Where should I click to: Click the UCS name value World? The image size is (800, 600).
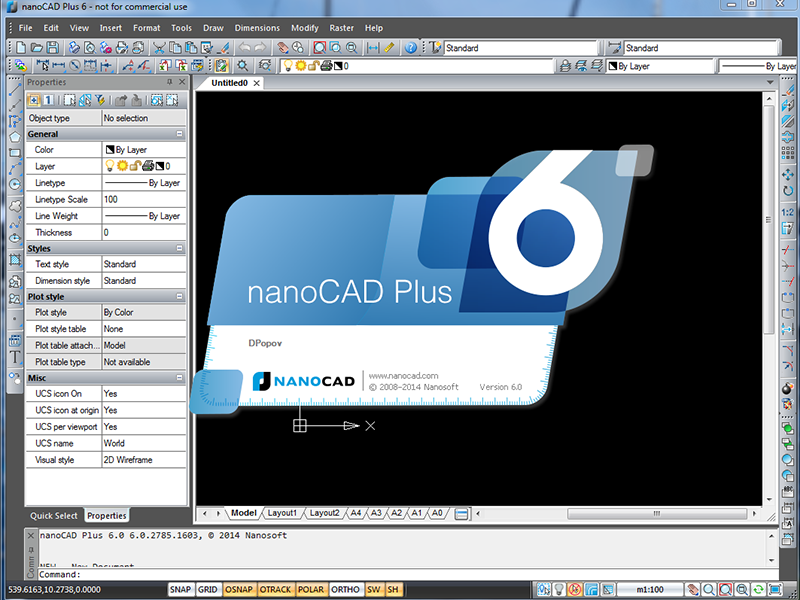tap(144, 443)
